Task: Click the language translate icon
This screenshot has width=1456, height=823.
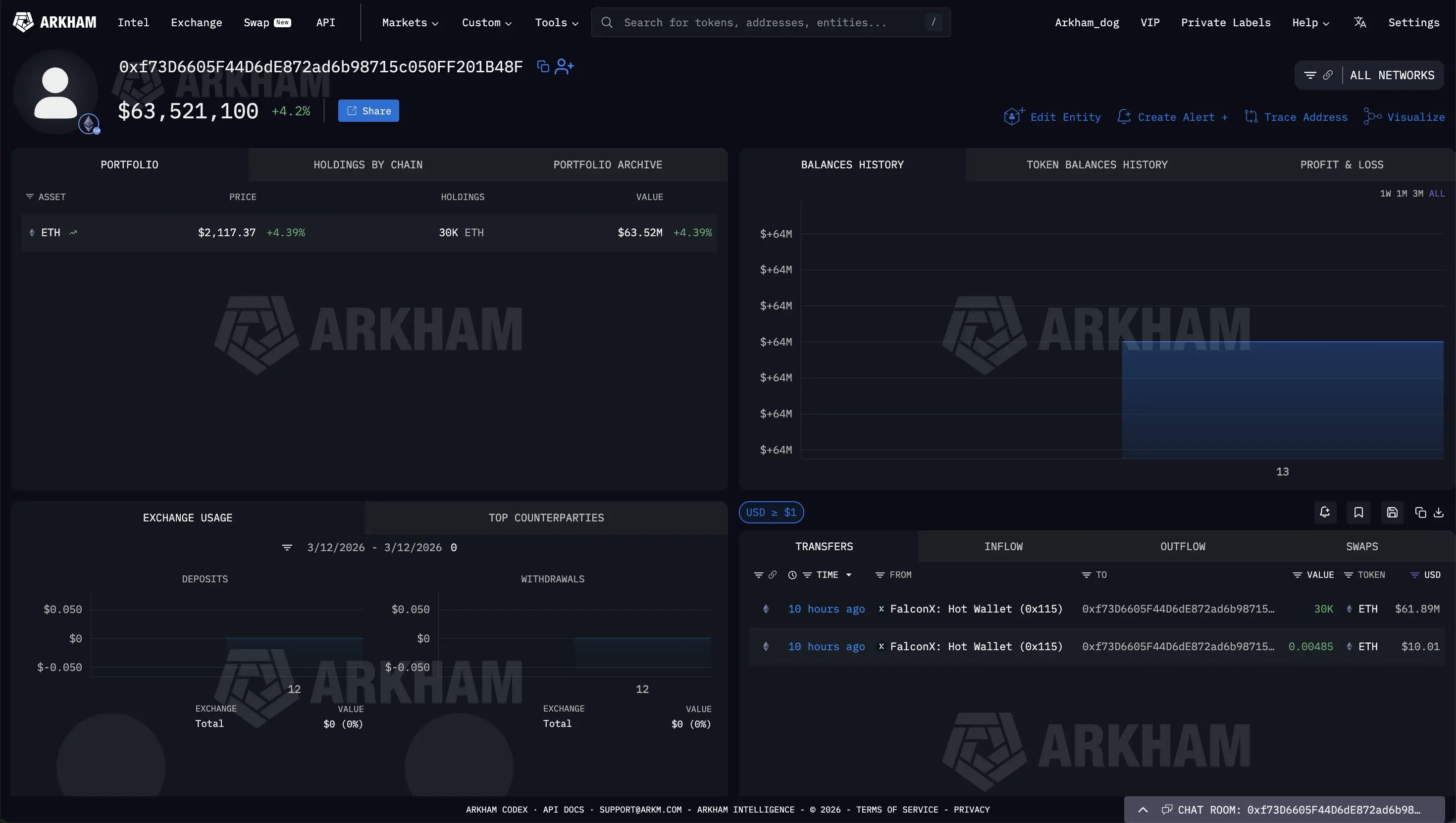Action: pyautogui.click(x=1360, y=23)
